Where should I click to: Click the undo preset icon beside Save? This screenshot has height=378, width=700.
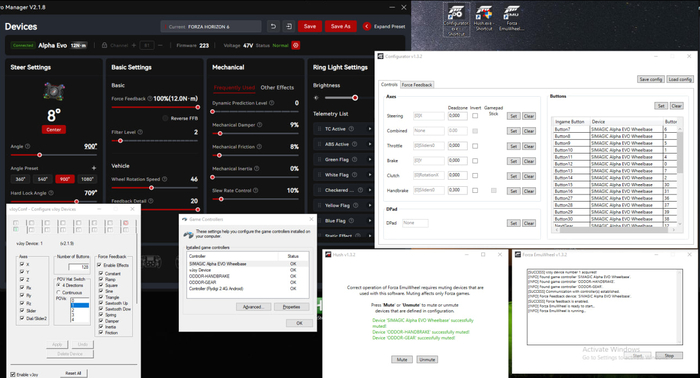tap(273, 26)
